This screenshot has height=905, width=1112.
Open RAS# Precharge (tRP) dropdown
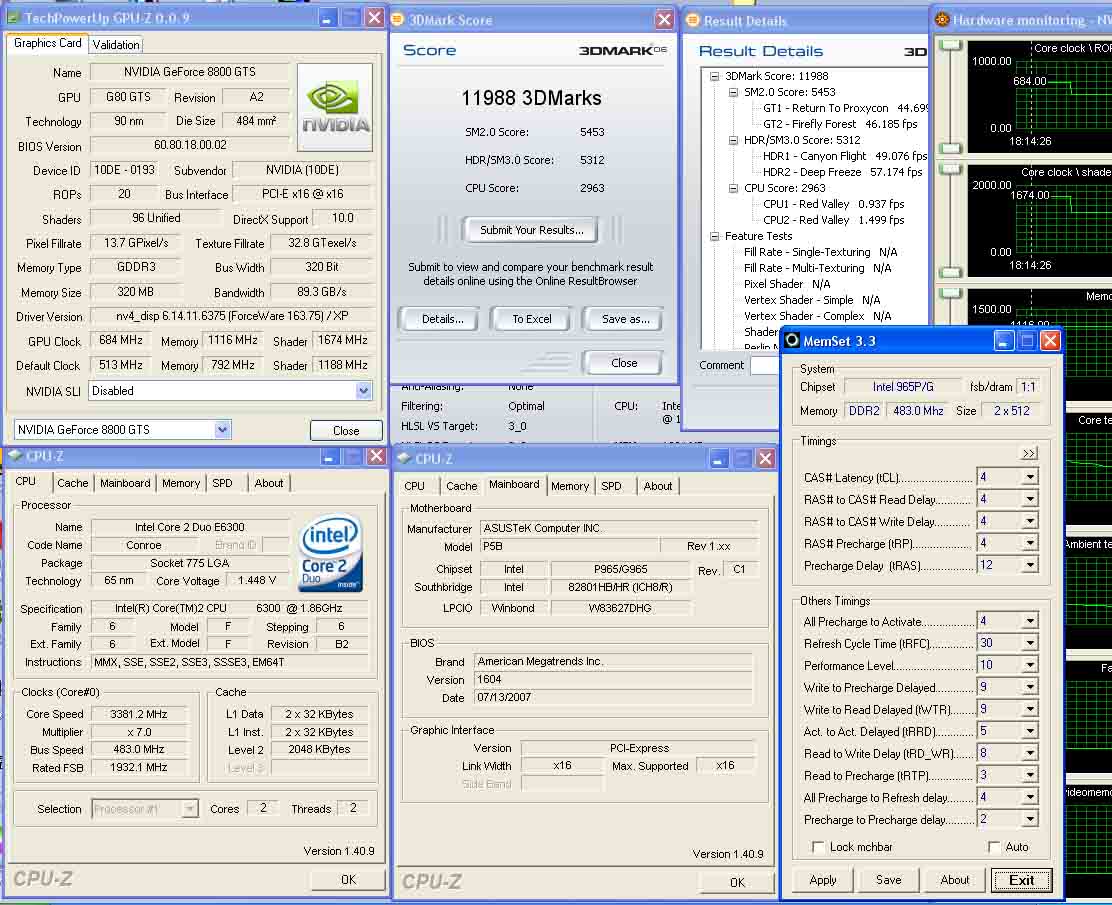pyautogui.click(x=1030, y=543)
